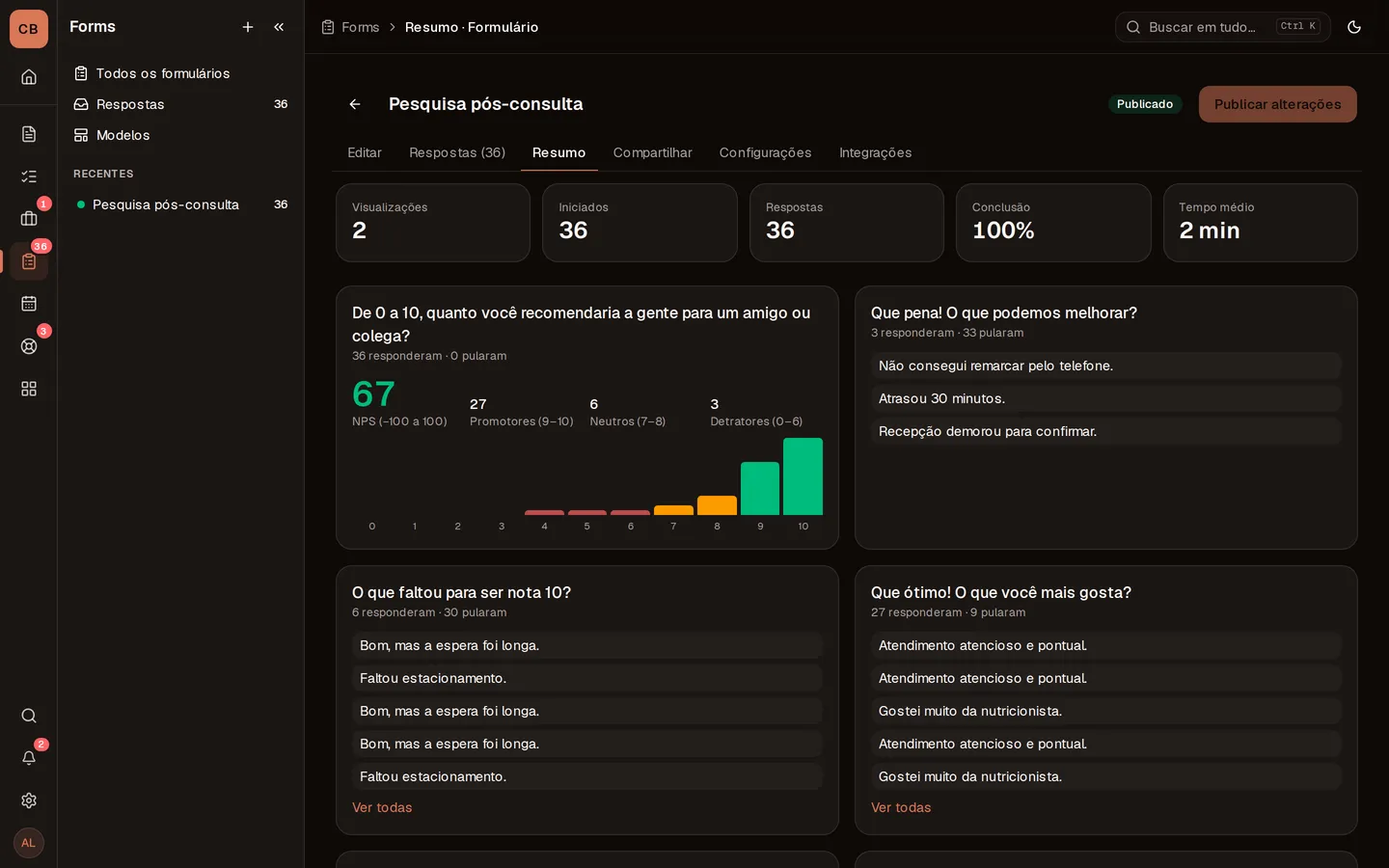This screenshot has width=1389, height=868.
Task: Open the support lifebuoy icon with badge 3
Action: 29,346
